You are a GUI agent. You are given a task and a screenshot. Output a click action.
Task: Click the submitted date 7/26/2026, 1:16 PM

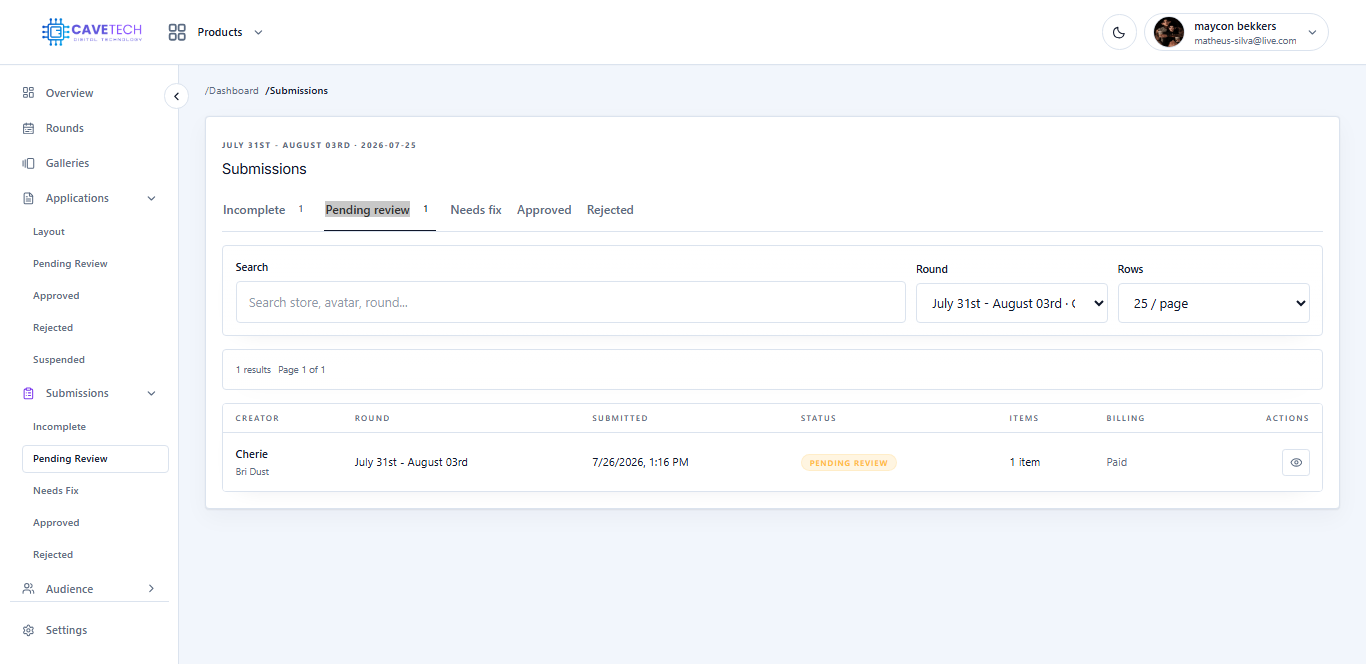pos(640,462)
